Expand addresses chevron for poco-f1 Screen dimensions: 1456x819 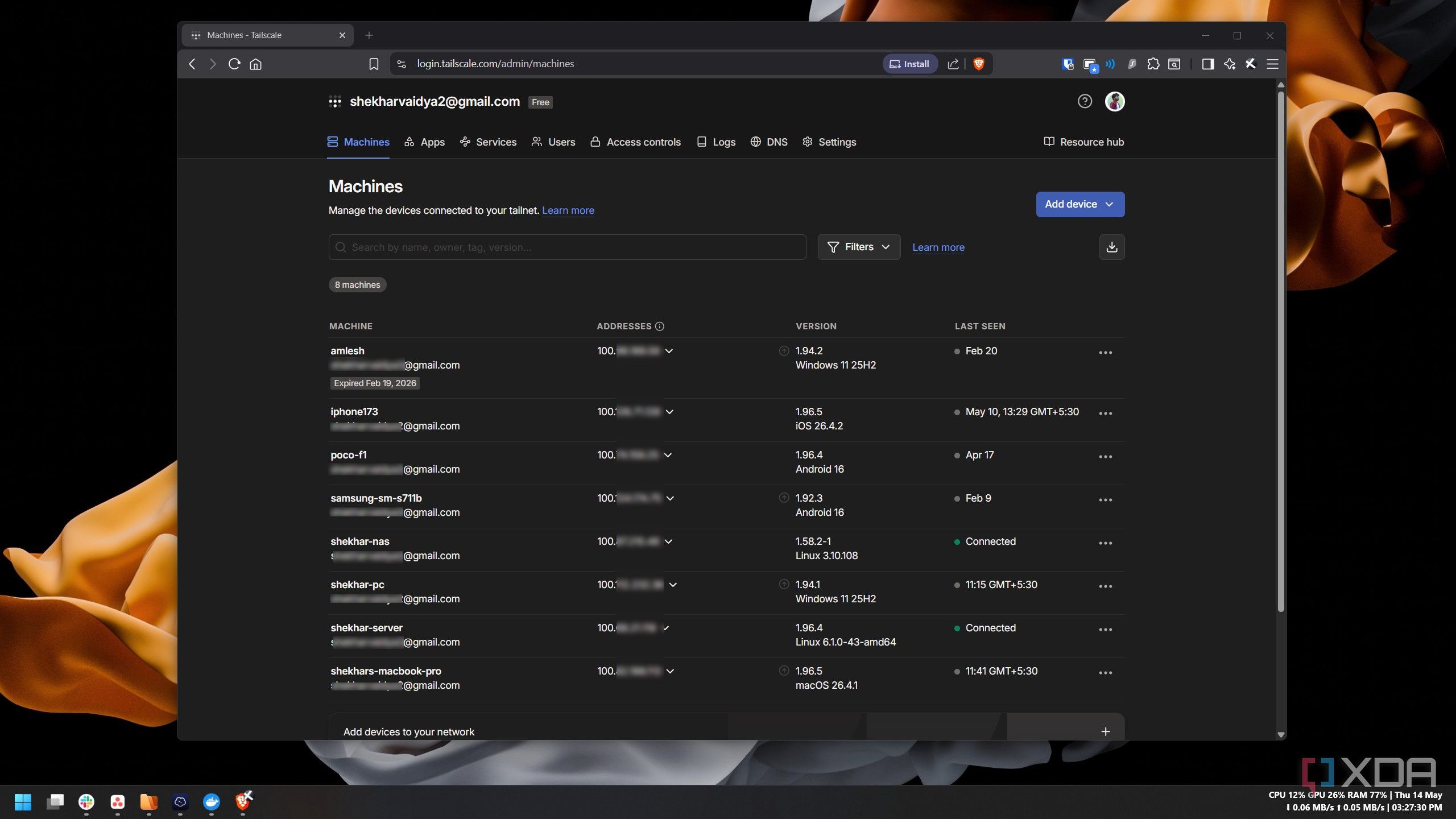tap(668, 455)
